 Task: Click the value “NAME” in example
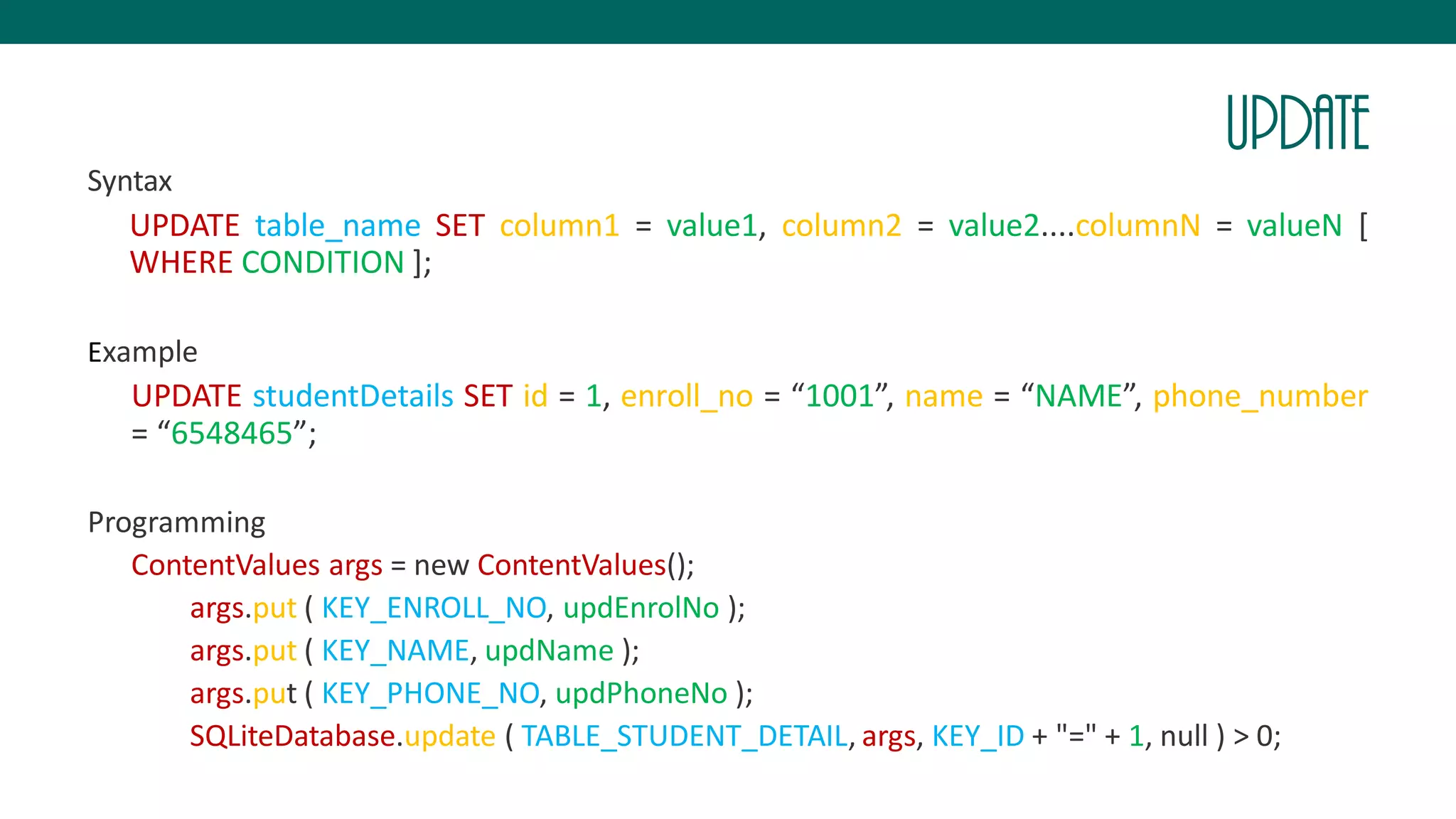tap(1077, 396)
